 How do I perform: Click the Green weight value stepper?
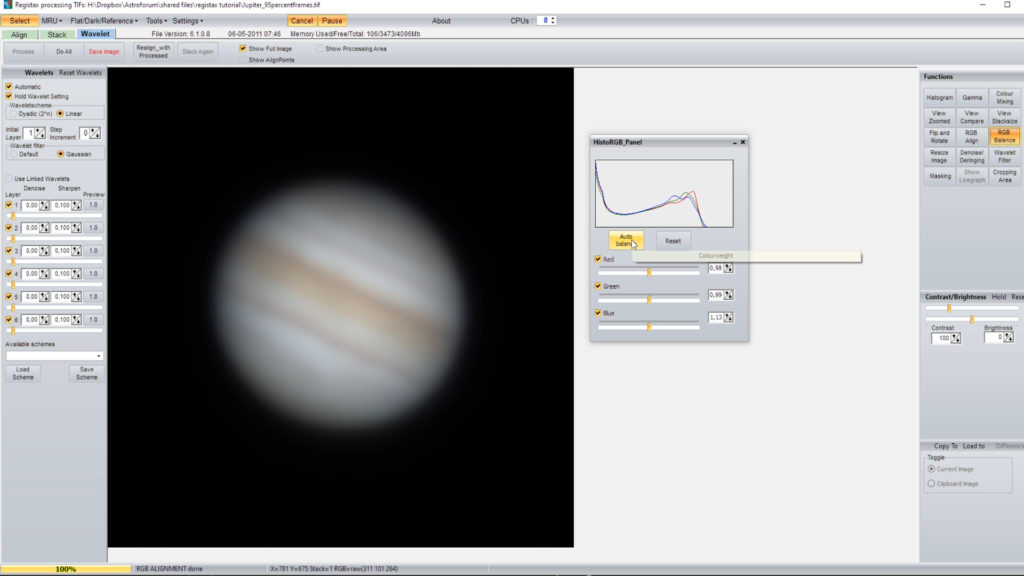point(728,295)
